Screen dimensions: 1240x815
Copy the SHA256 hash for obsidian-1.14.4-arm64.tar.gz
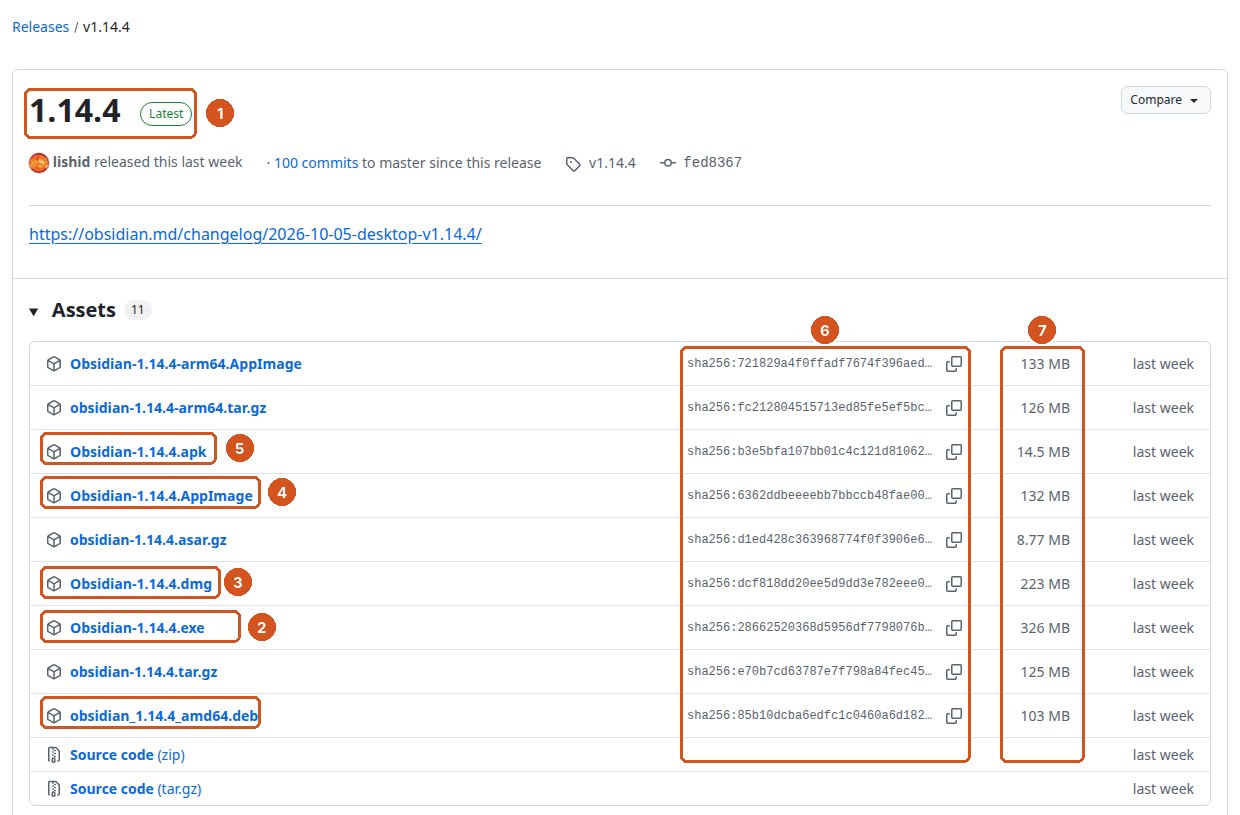pyautogui.click(x=954, y=408)
